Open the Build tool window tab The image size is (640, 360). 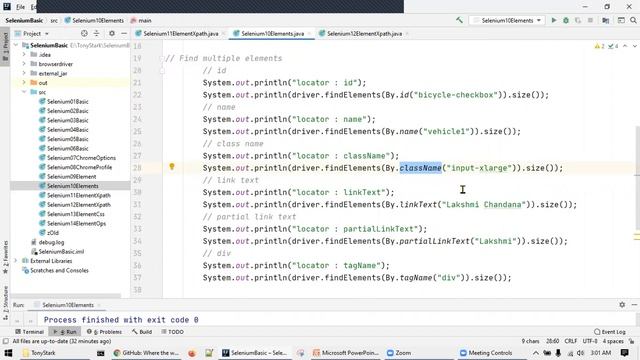tap(142, 332)
